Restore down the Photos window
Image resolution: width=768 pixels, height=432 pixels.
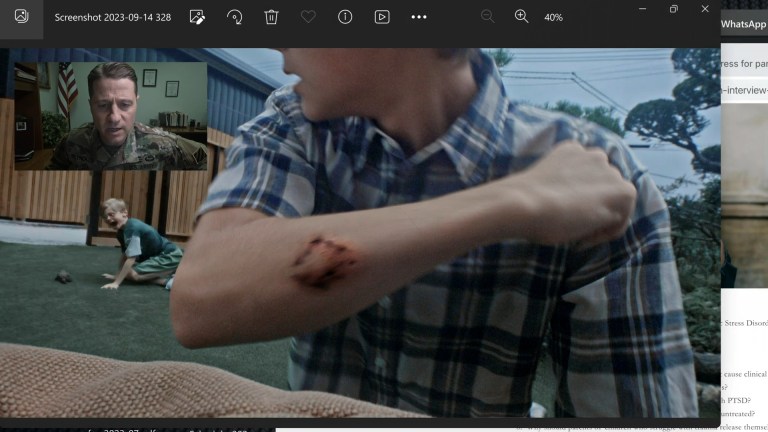click(x=673, y=9)
